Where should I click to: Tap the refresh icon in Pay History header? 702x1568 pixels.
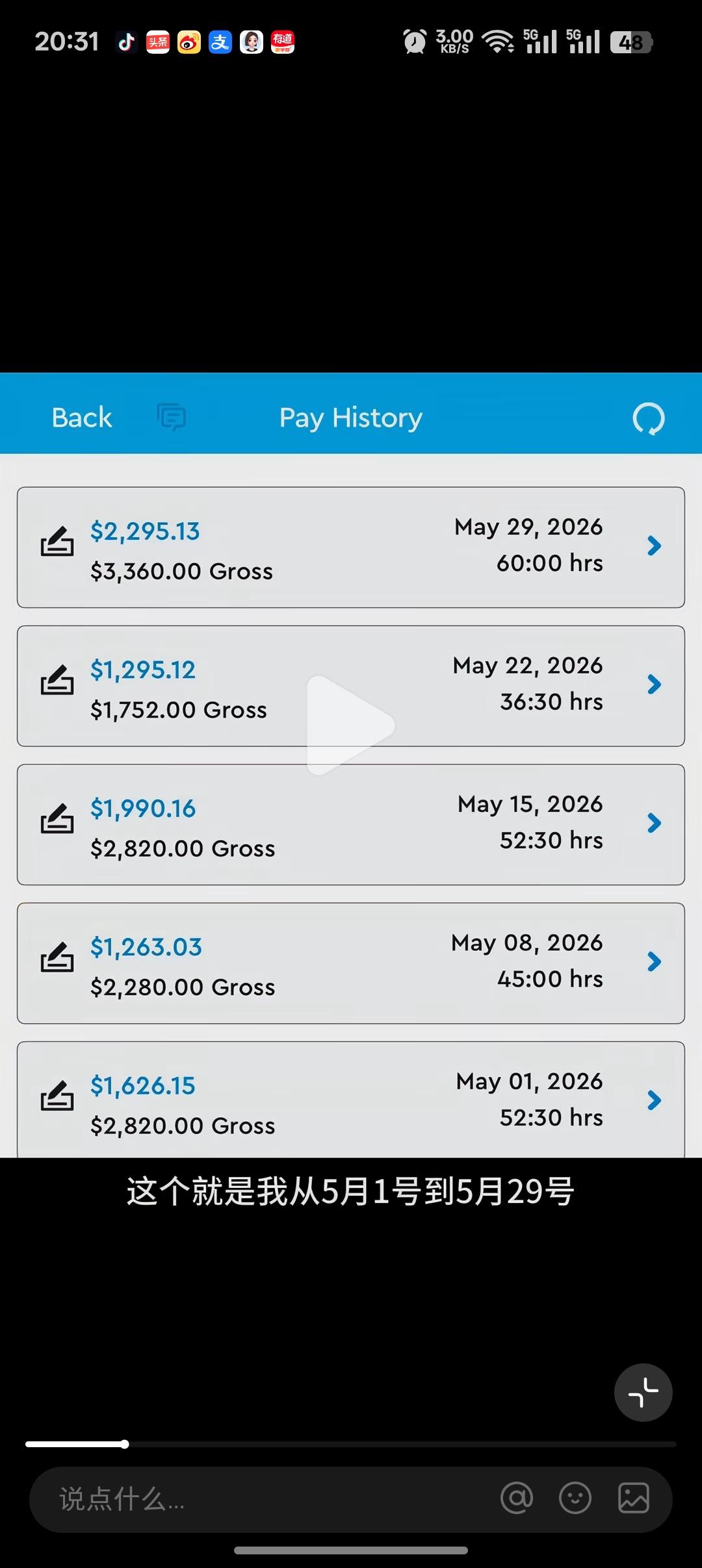[x=649, y=418]
